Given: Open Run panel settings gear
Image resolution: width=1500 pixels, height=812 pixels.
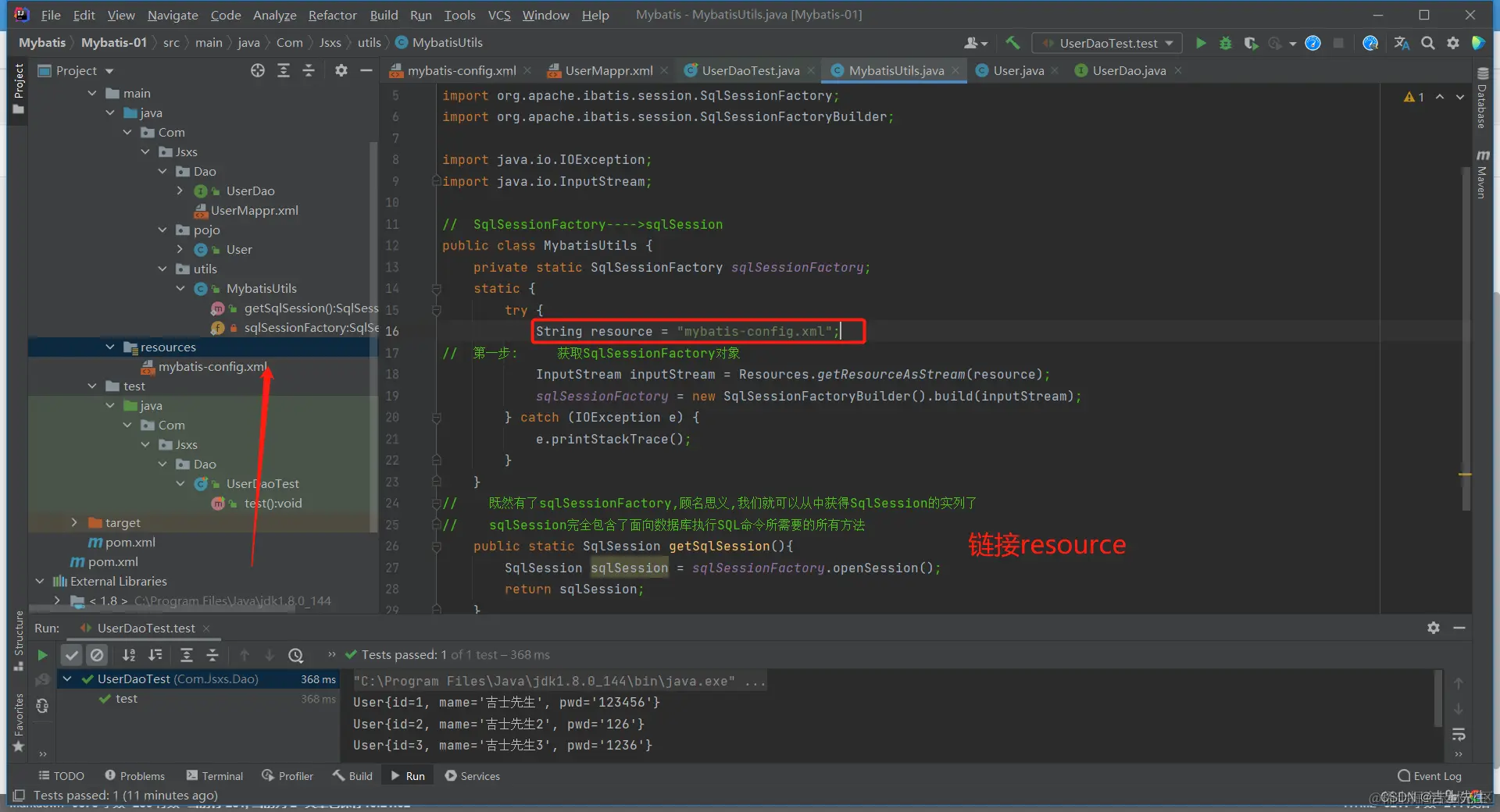Looking at the screenshot, I should click(x=1434, y=628).
